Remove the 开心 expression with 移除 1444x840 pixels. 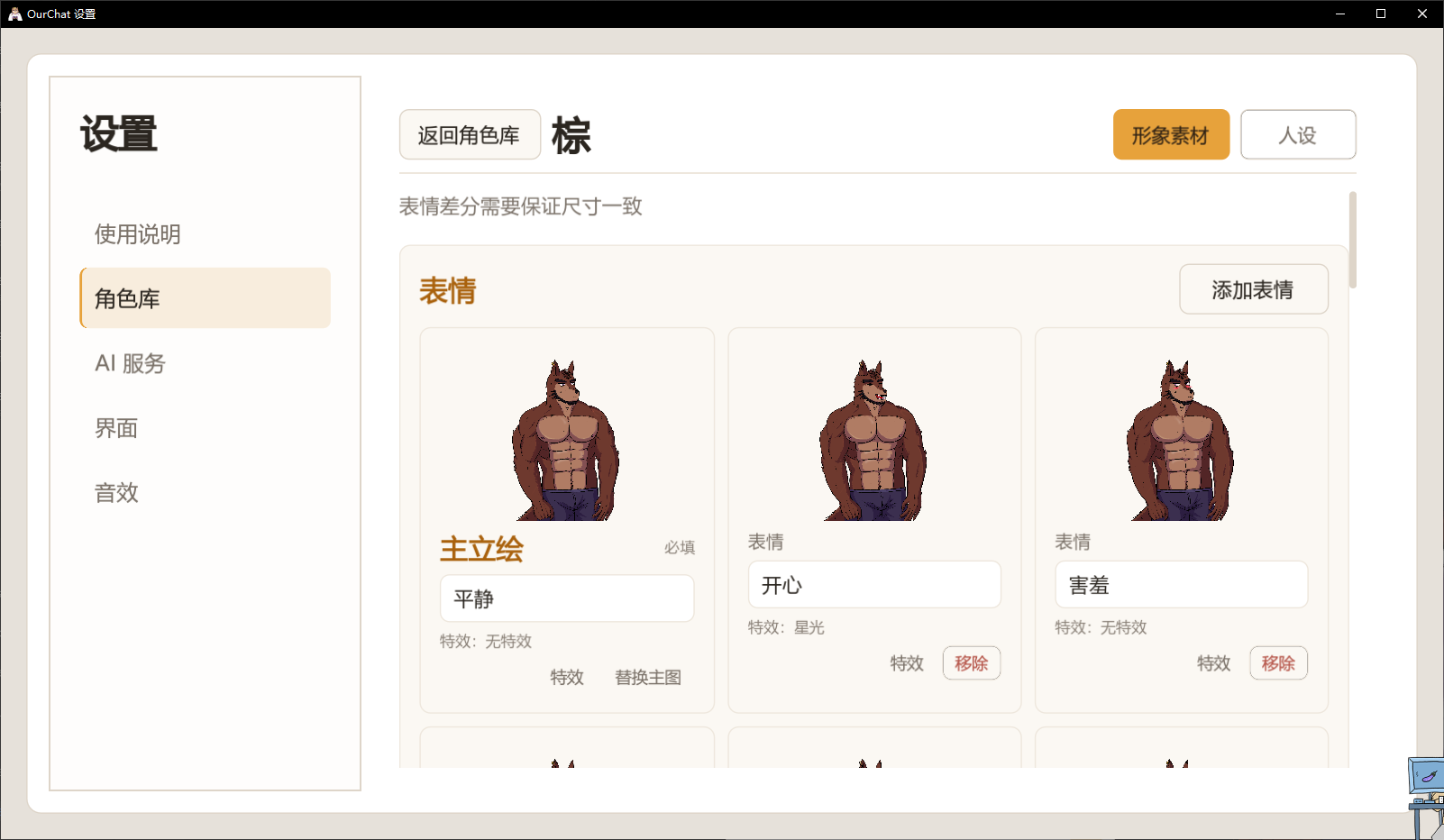972,663
